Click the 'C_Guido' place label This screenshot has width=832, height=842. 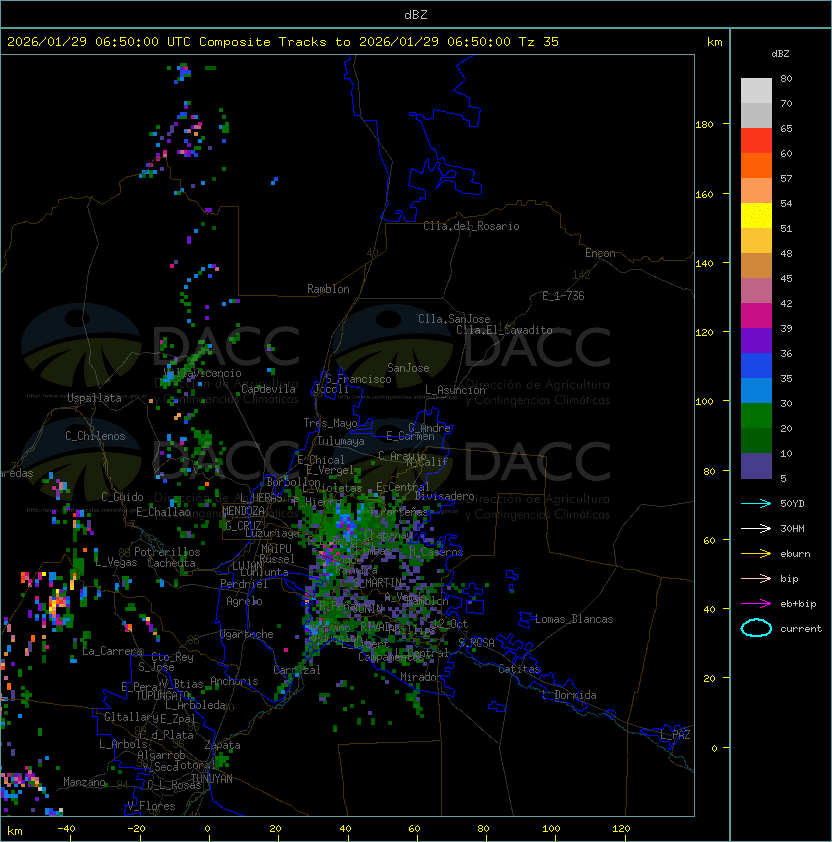pyautogui.click(x=122, y=497)
